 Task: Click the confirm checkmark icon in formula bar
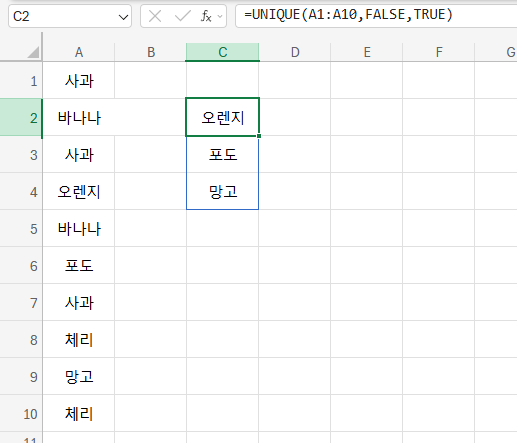[183, 16]
